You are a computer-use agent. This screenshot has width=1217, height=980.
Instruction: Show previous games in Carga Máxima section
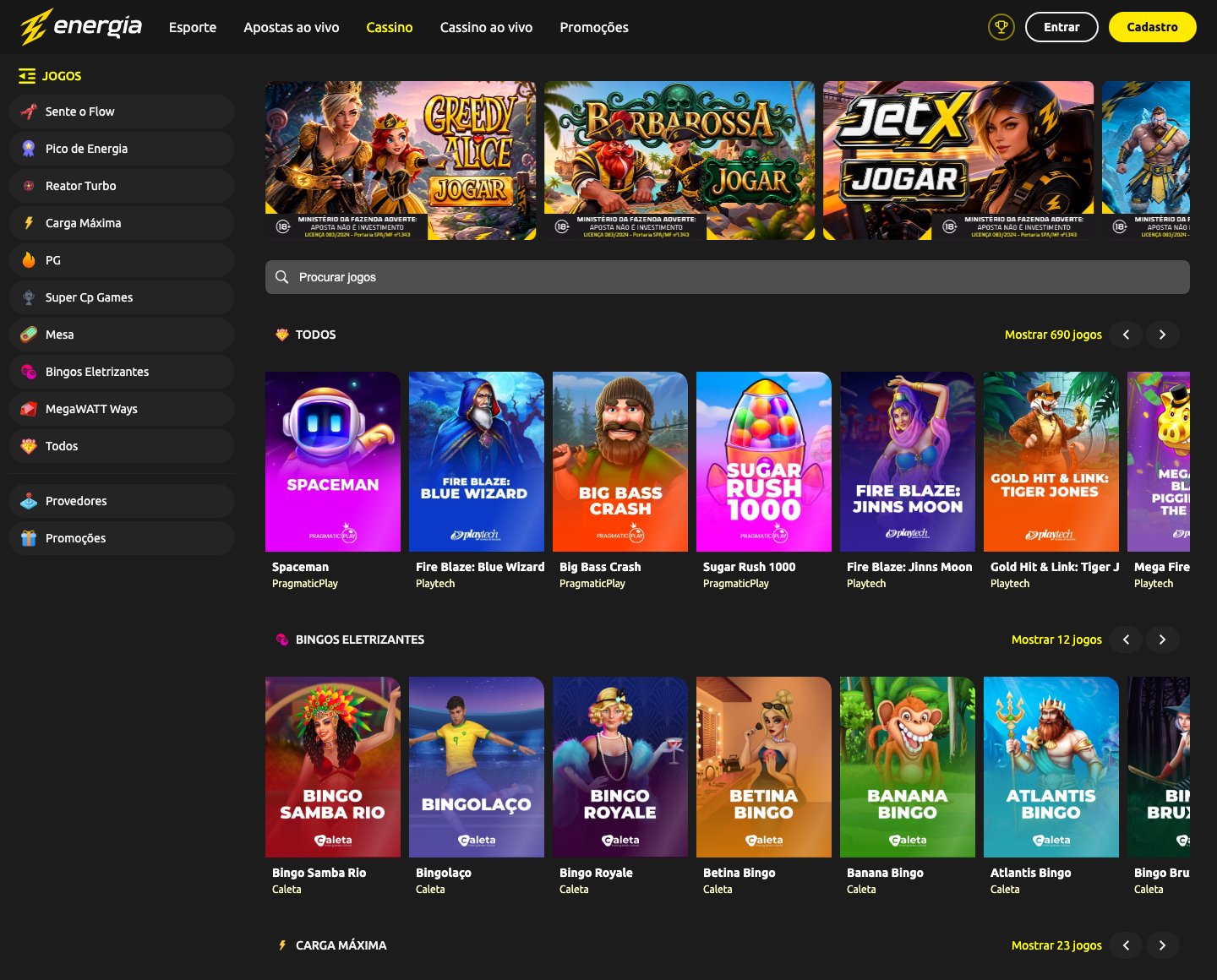1126,945
